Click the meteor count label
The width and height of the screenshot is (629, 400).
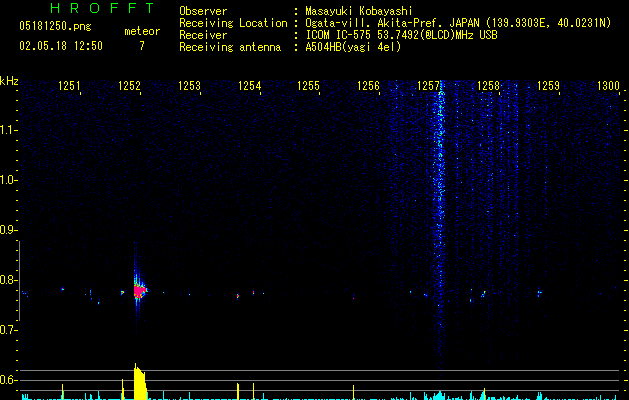point(142,31)
